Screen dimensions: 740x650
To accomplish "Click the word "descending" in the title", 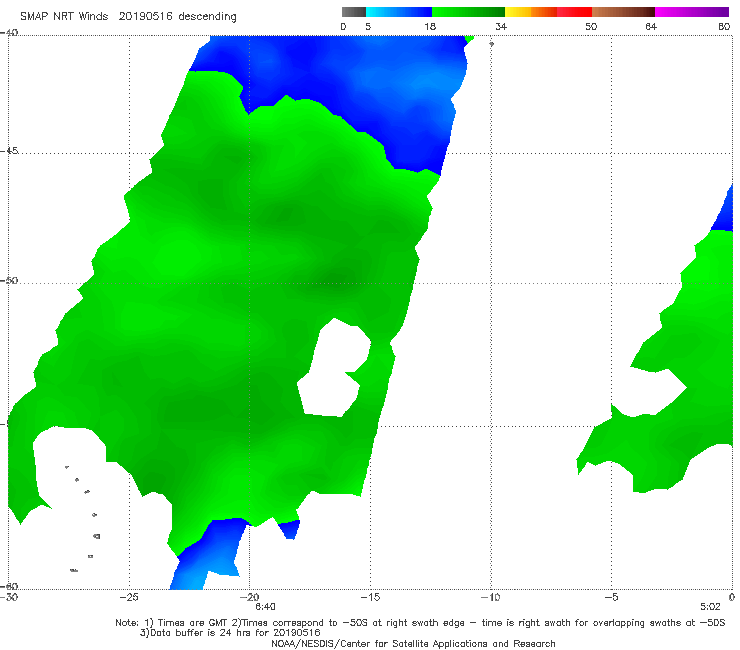I will point(208,17).
